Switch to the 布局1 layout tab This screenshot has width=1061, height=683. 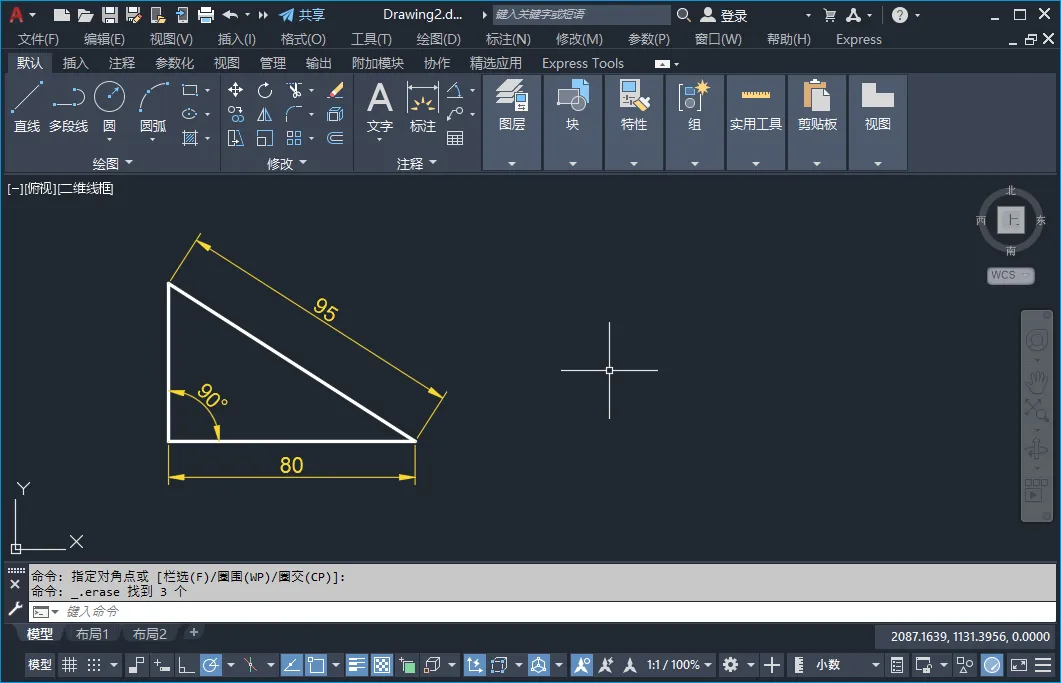pos(92,634)
